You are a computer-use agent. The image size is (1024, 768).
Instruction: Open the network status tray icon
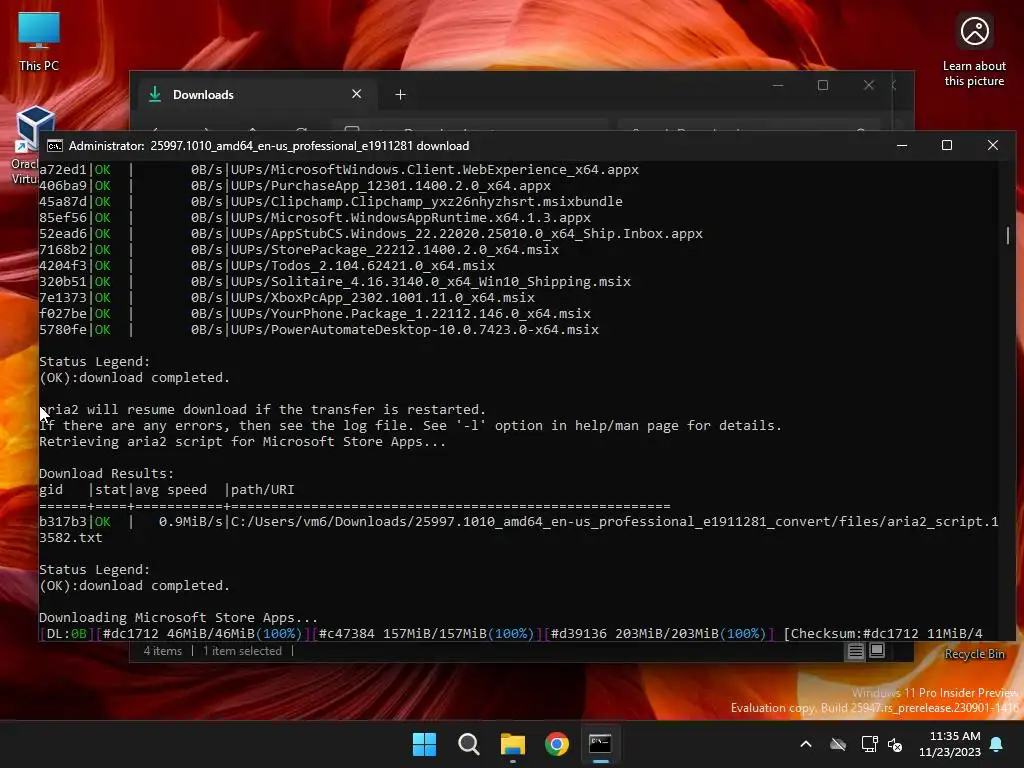click(x=869, y=744)
